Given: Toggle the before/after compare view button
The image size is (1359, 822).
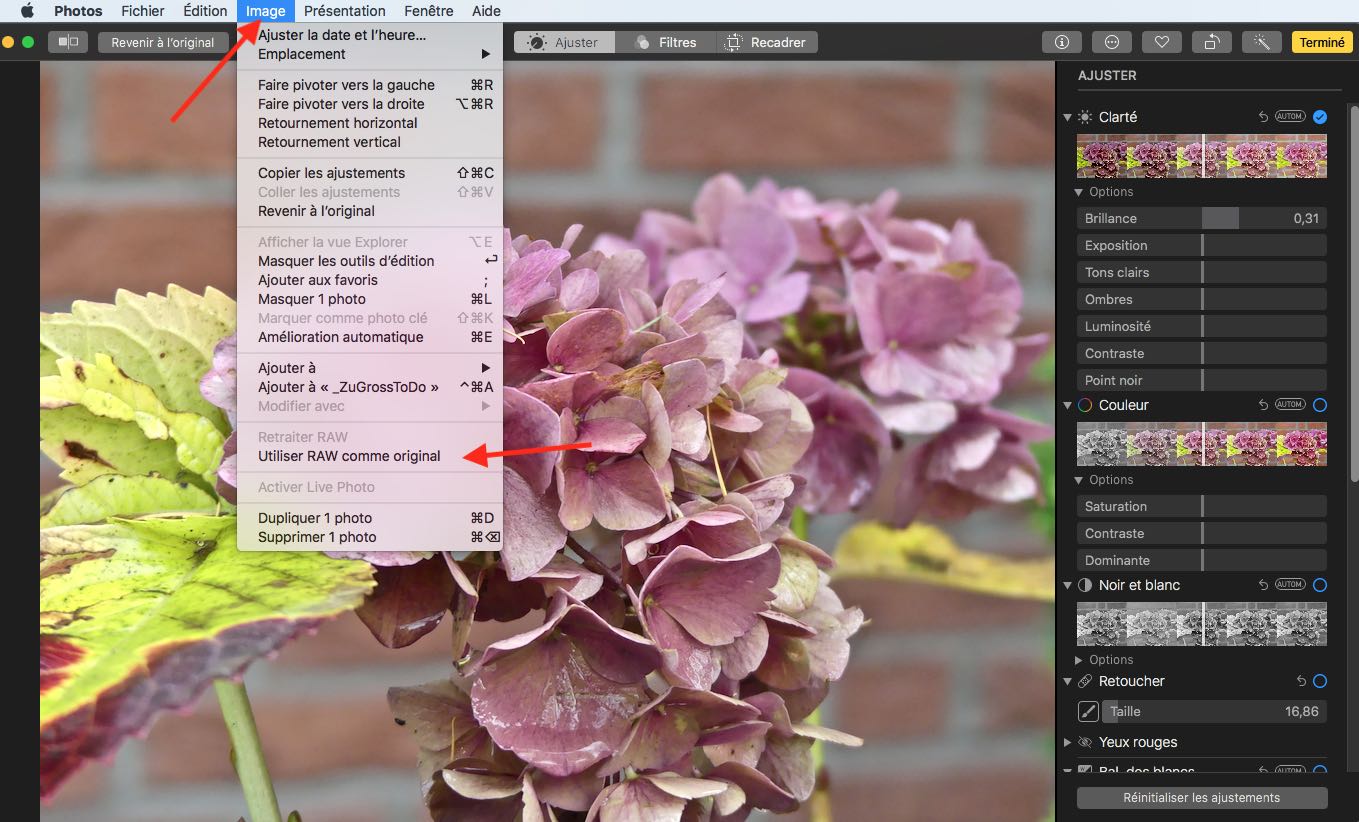Looking at the screenshot, I should (68, 42).
